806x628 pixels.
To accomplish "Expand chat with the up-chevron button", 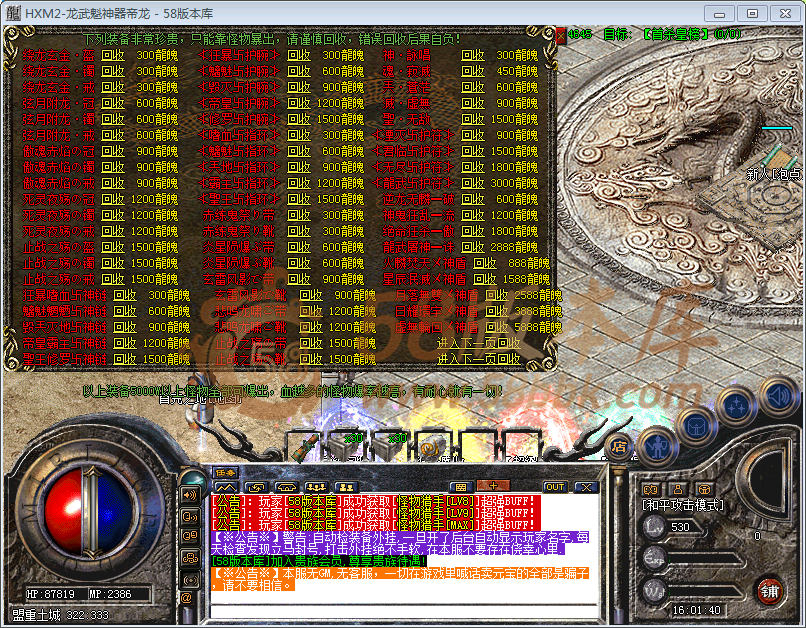I will pyautogui.click(x=226, y=487).
